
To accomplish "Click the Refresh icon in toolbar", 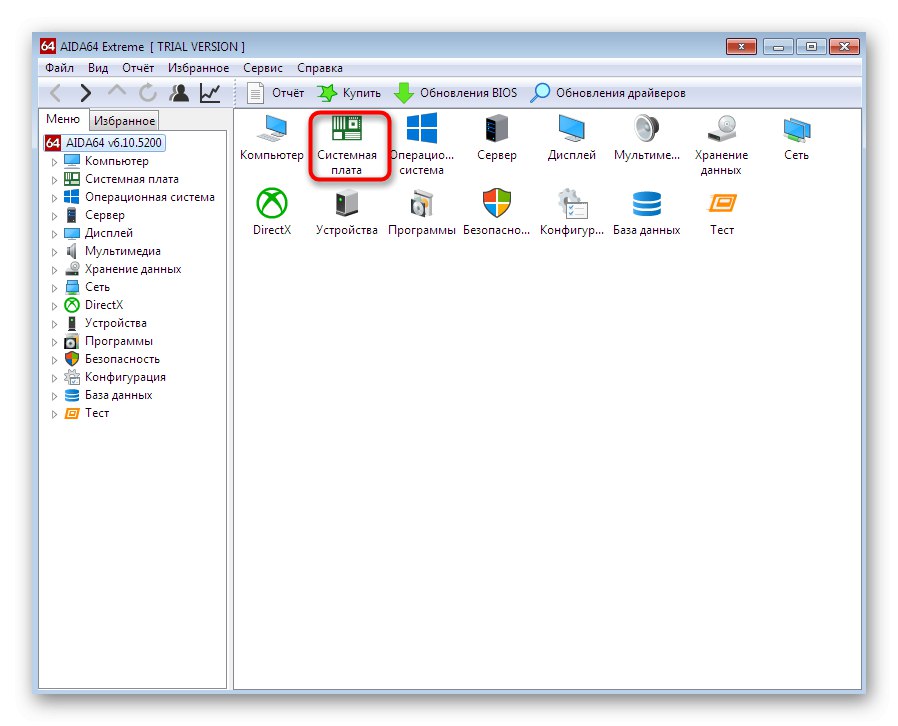I will click(148, 93).
